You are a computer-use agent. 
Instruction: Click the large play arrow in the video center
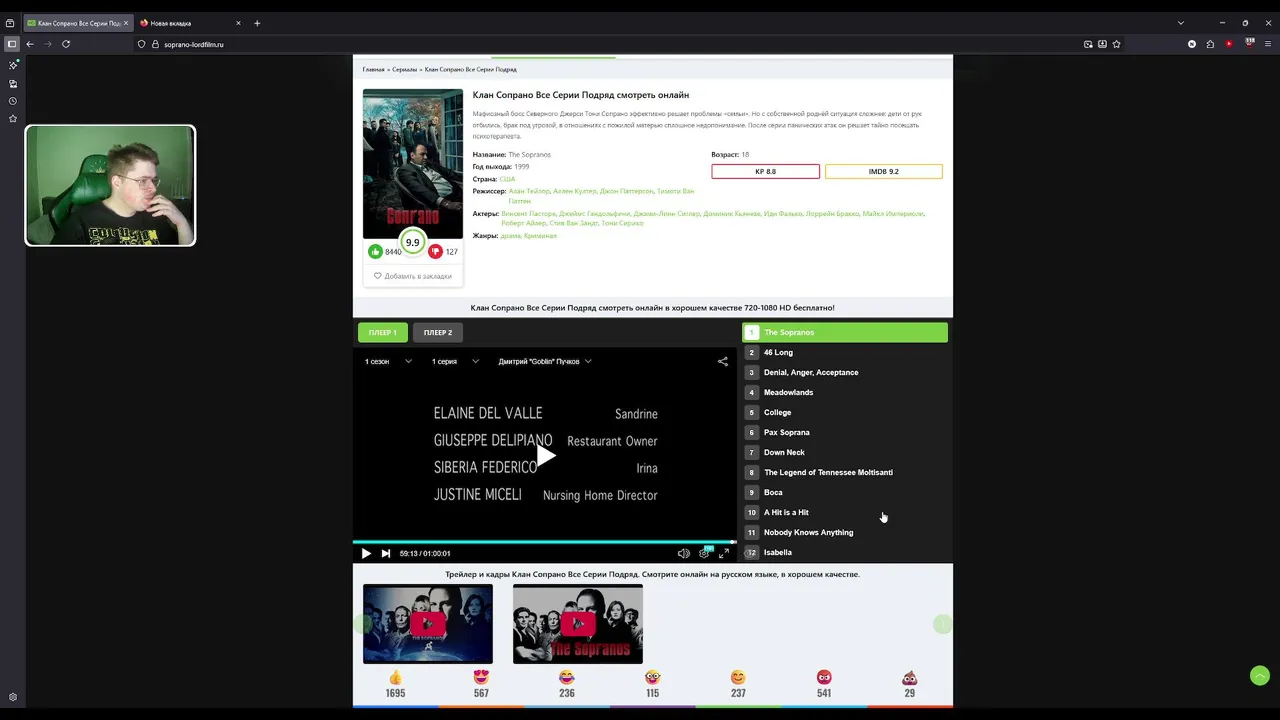click(x=545, y=456)
